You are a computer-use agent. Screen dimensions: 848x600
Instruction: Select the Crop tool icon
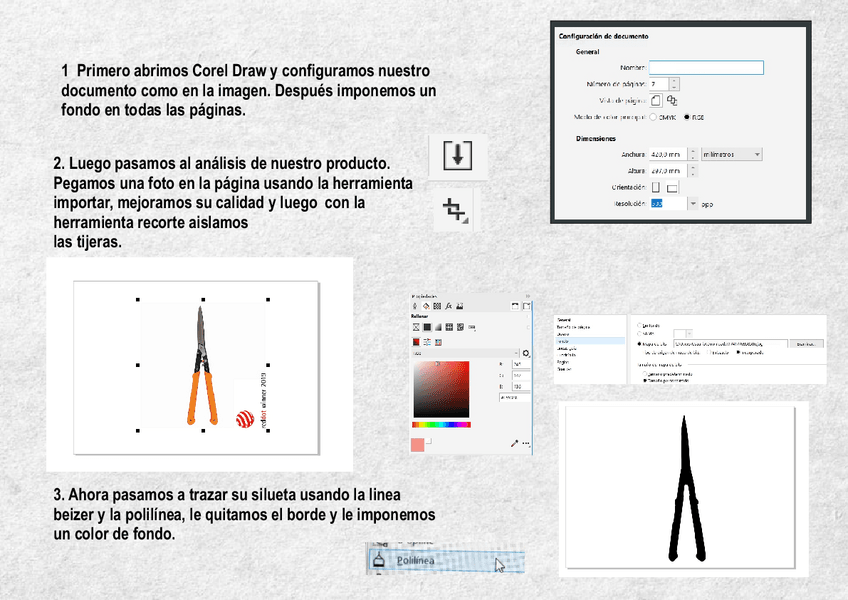pyautogui.click(x=455, y=210)
